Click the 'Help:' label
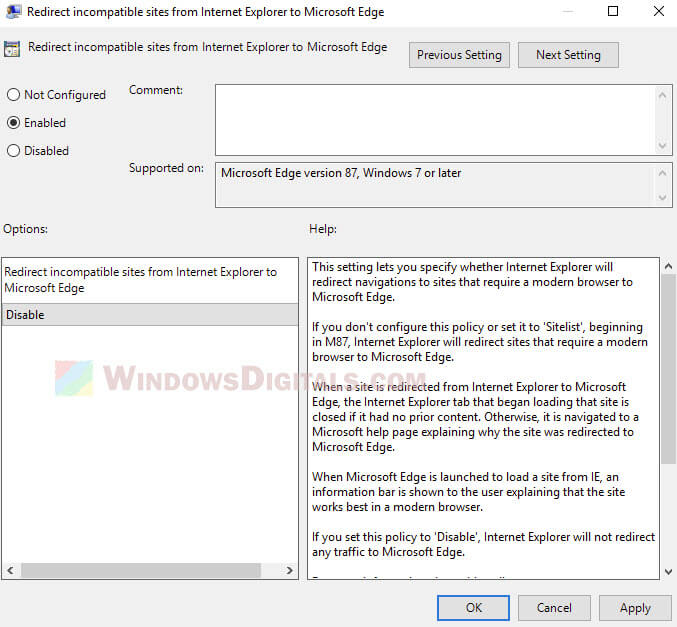This screenshot has width=677, height=627. pos(323,229)
